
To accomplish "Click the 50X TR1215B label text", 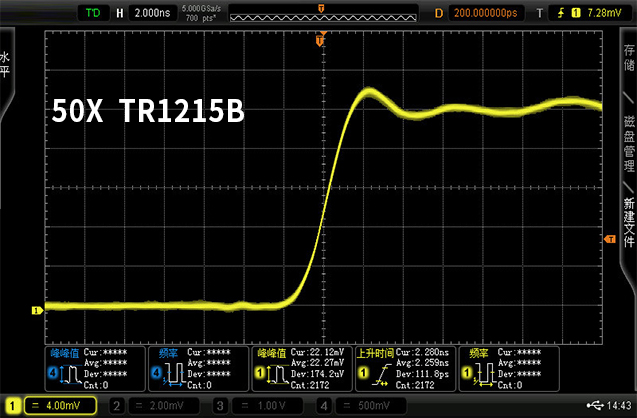I will [x=148, y=111].
